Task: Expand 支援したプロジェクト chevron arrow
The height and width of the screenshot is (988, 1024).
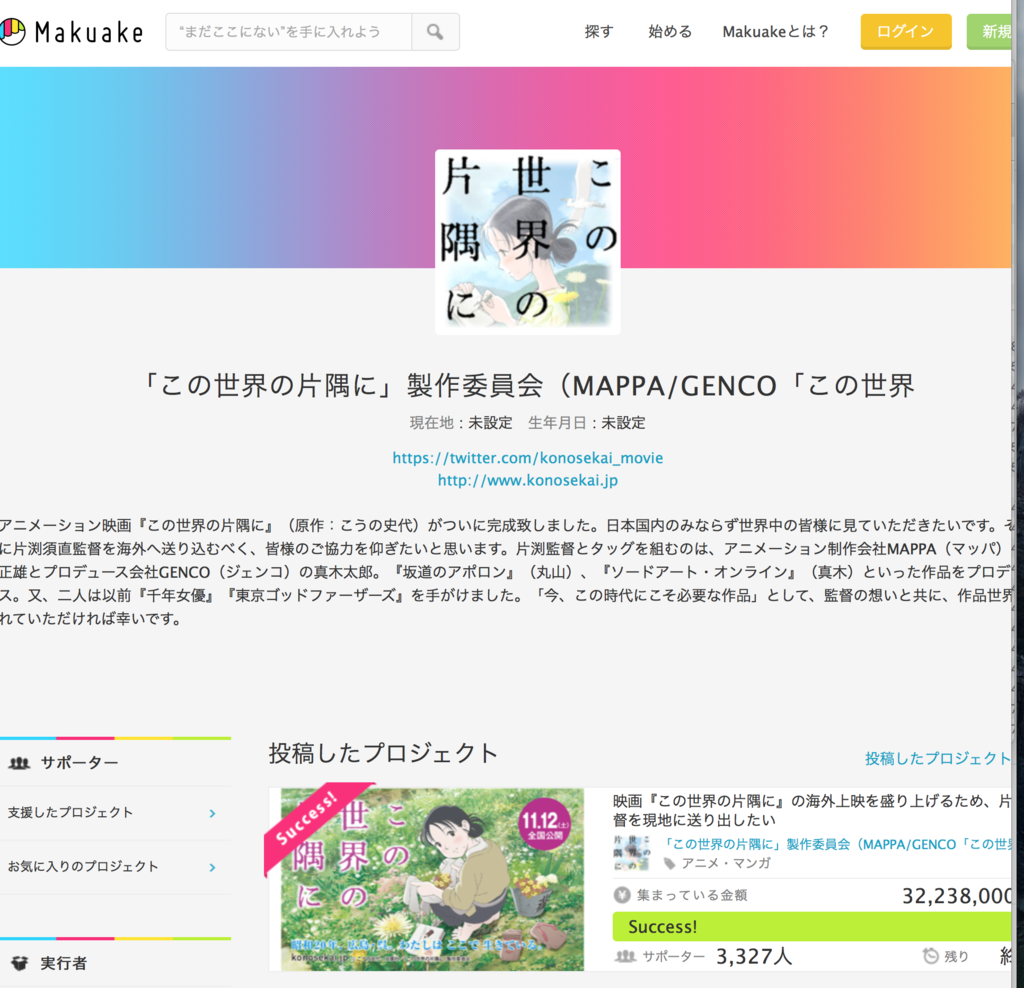Action: click(212, 813)
